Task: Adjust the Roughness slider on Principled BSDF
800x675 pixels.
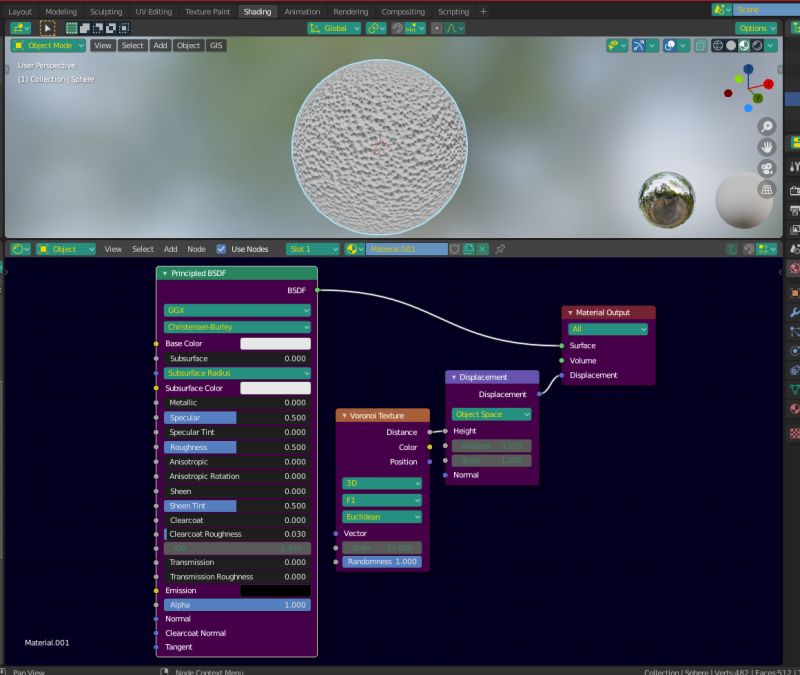Action: point(236,447)
